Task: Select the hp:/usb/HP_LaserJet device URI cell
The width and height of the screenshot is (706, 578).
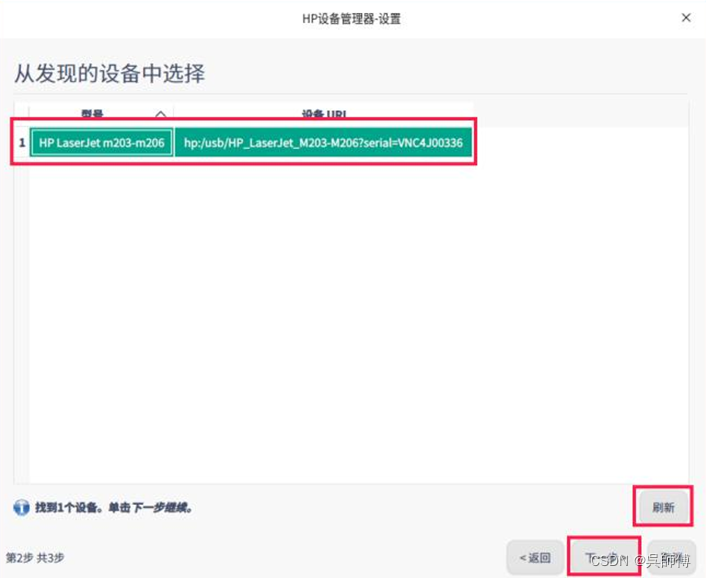Action: tap(323, 143)
